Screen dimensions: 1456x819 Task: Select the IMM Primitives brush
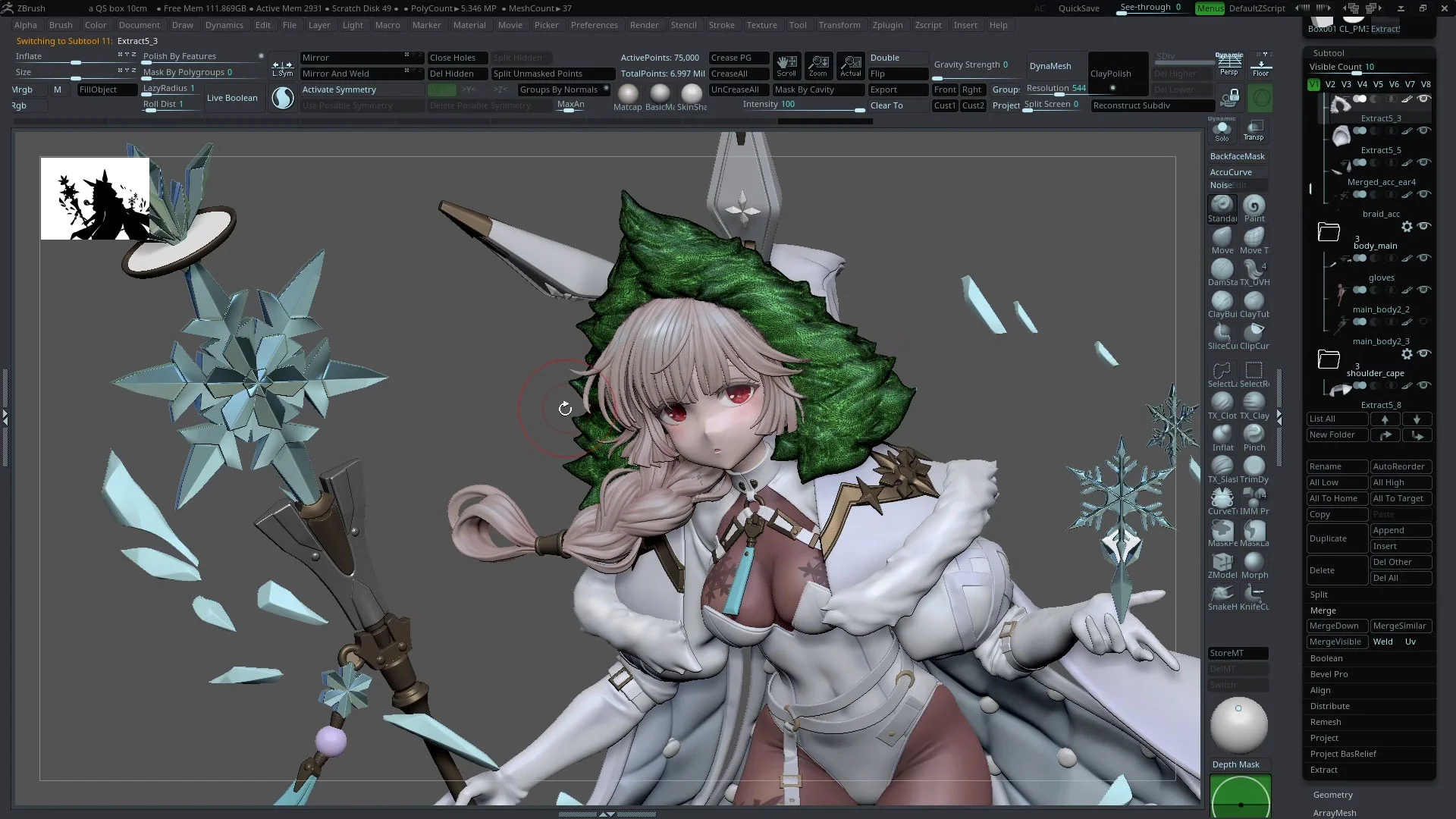1254,501
